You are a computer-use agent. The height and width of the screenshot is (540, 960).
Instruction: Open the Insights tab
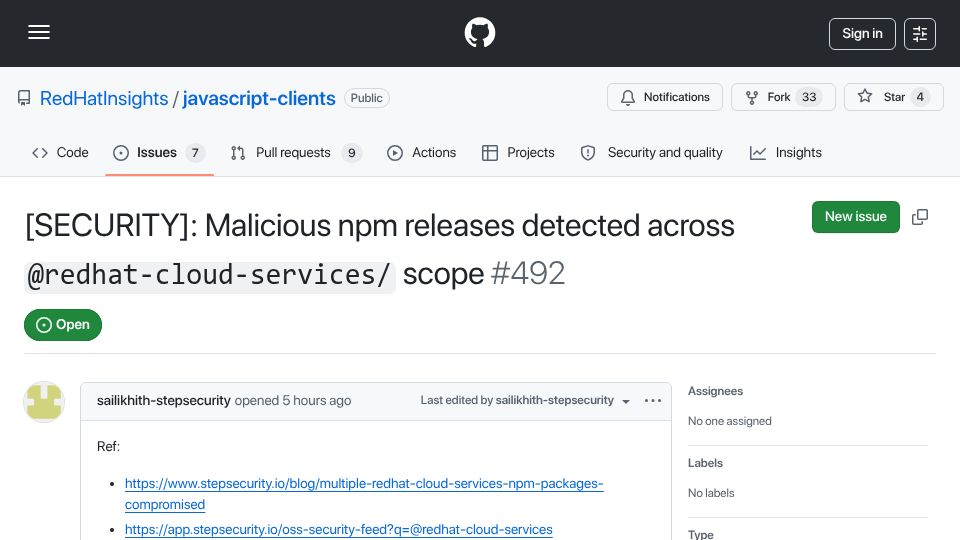pyautogui.click(x=786, y=152)
